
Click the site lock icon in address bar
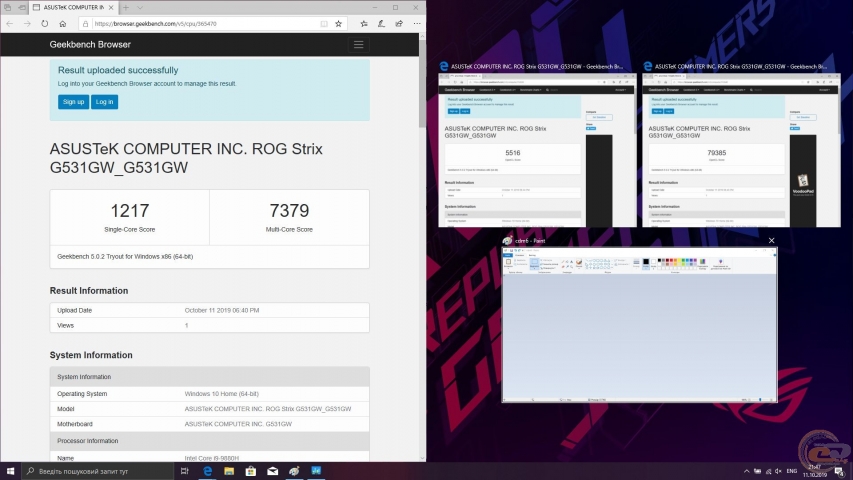[x=85, y=24]
